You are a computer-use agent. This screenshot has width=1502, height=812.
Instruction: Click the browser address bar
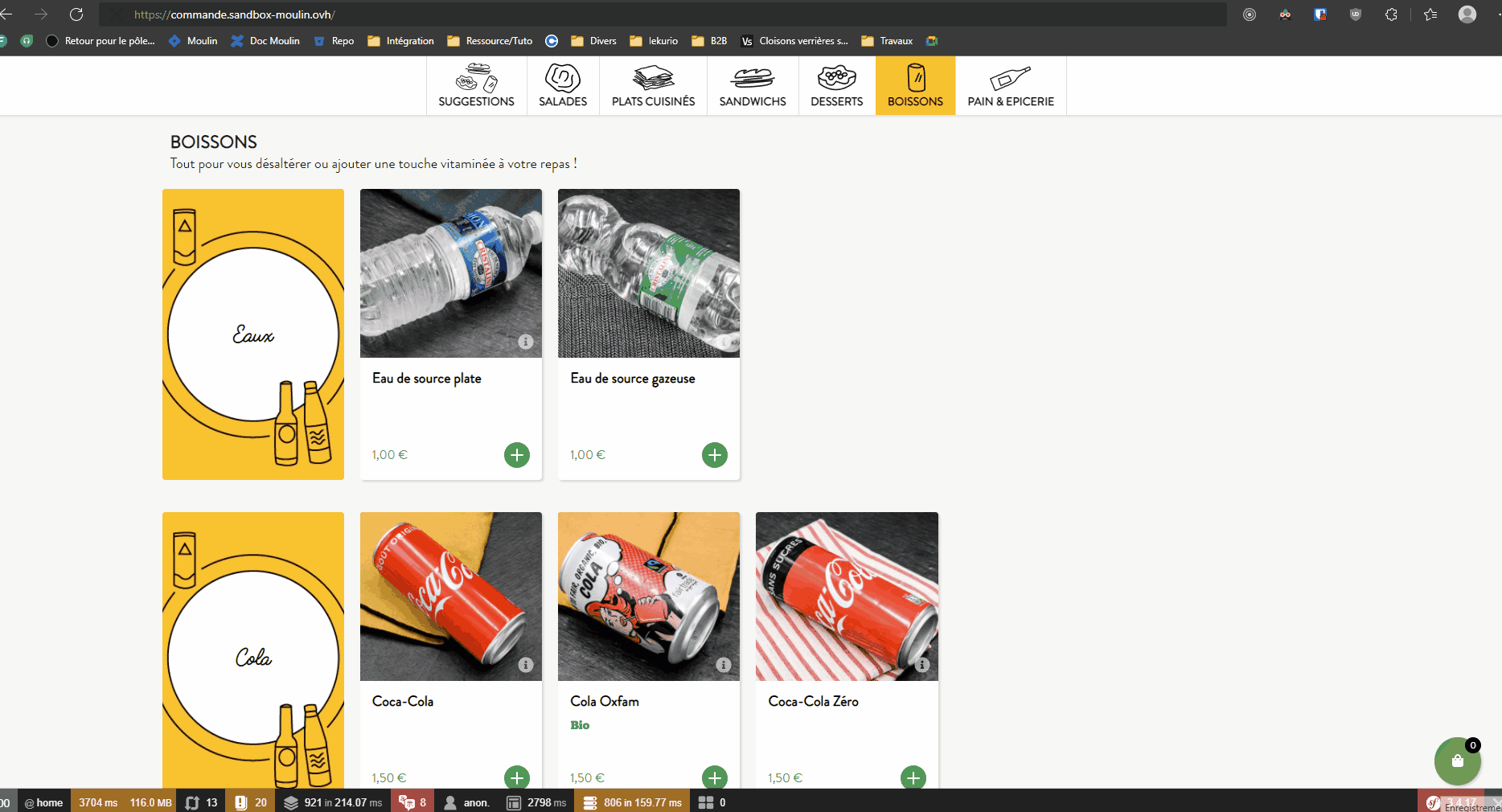coord(663,14)
